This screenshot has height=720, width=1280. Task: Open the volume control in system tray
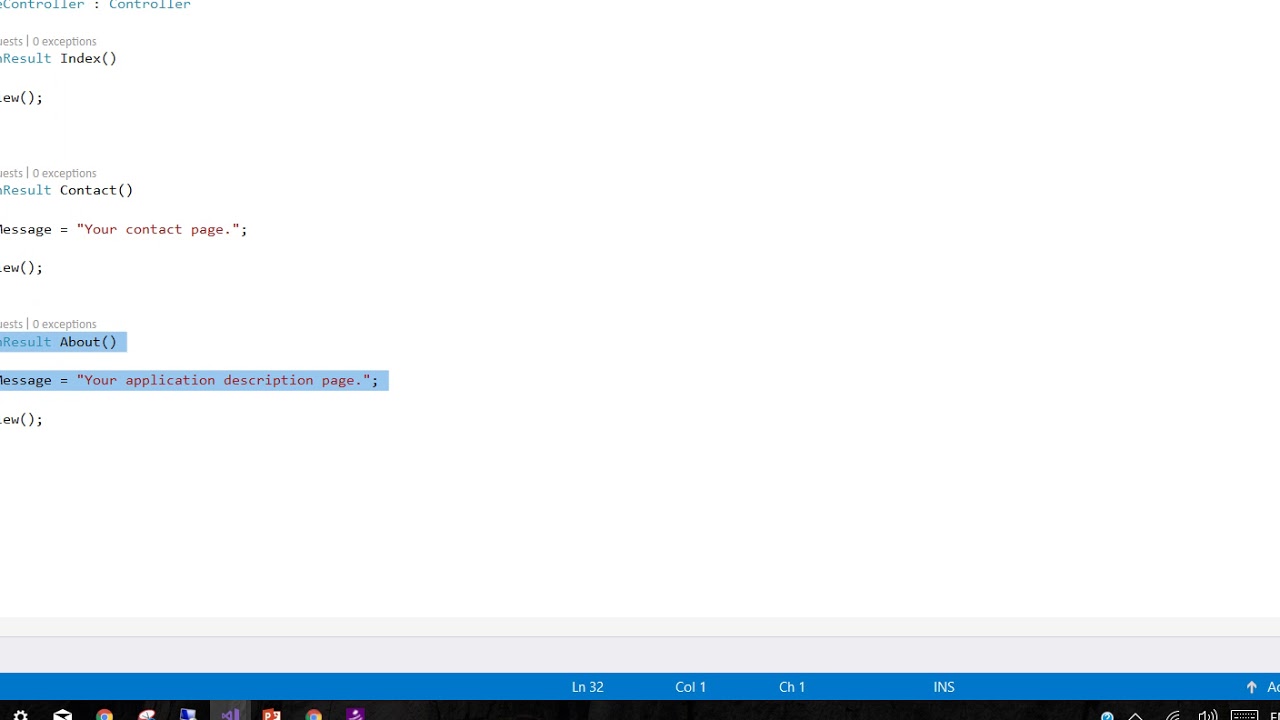(1208, 715)
